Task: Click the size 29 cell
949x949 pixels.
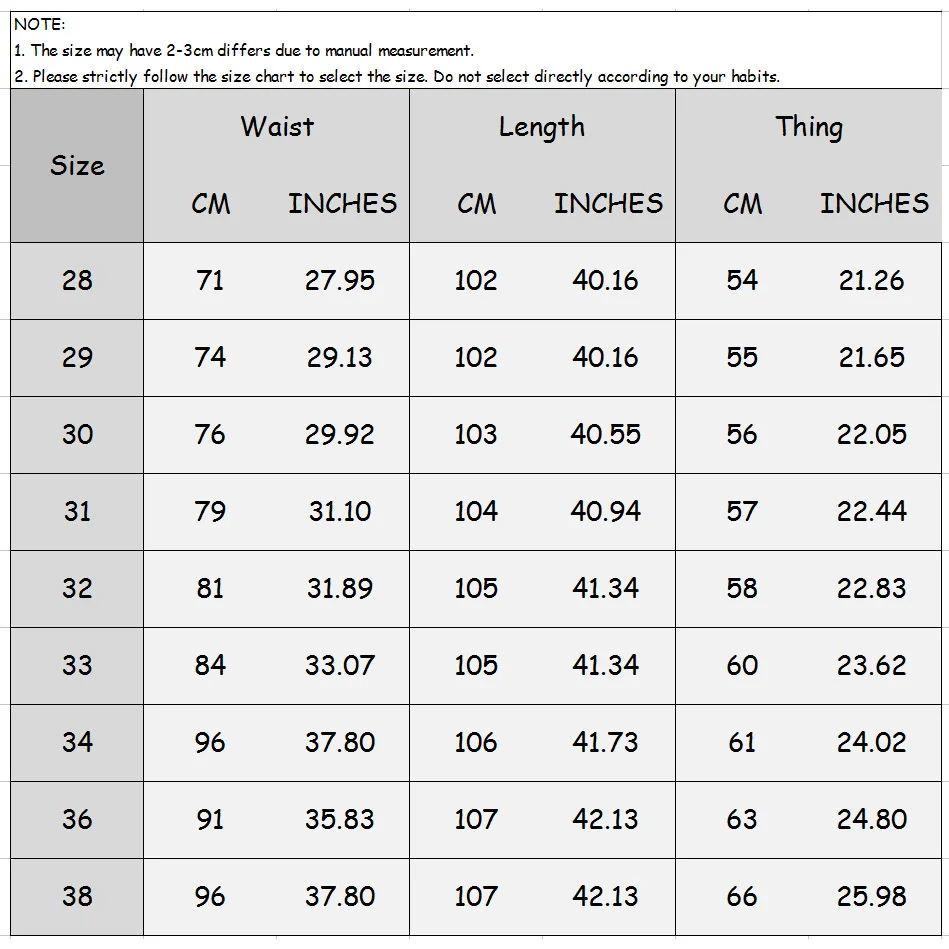Action: tap(77, 358)
